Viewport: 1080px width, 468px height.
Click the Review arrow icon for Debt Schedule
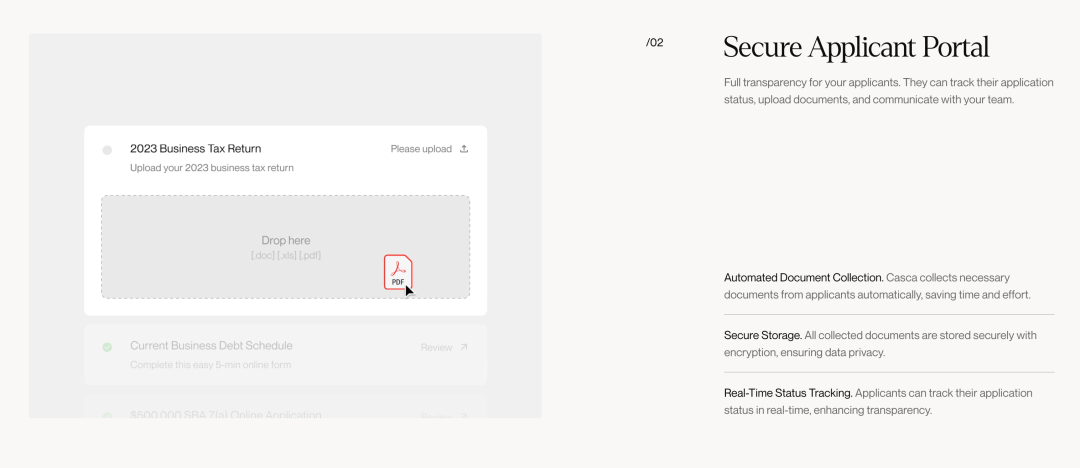click(464, 347)
